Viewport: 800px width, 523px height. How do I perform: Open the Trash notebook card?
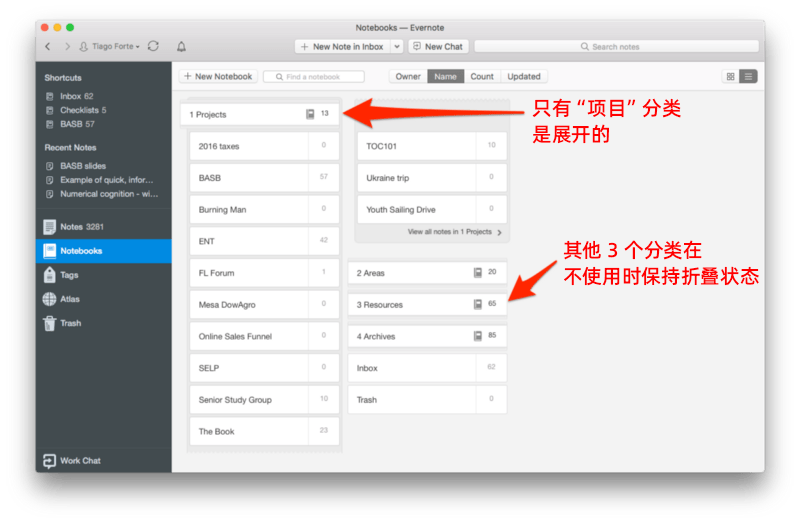[428, 400]
